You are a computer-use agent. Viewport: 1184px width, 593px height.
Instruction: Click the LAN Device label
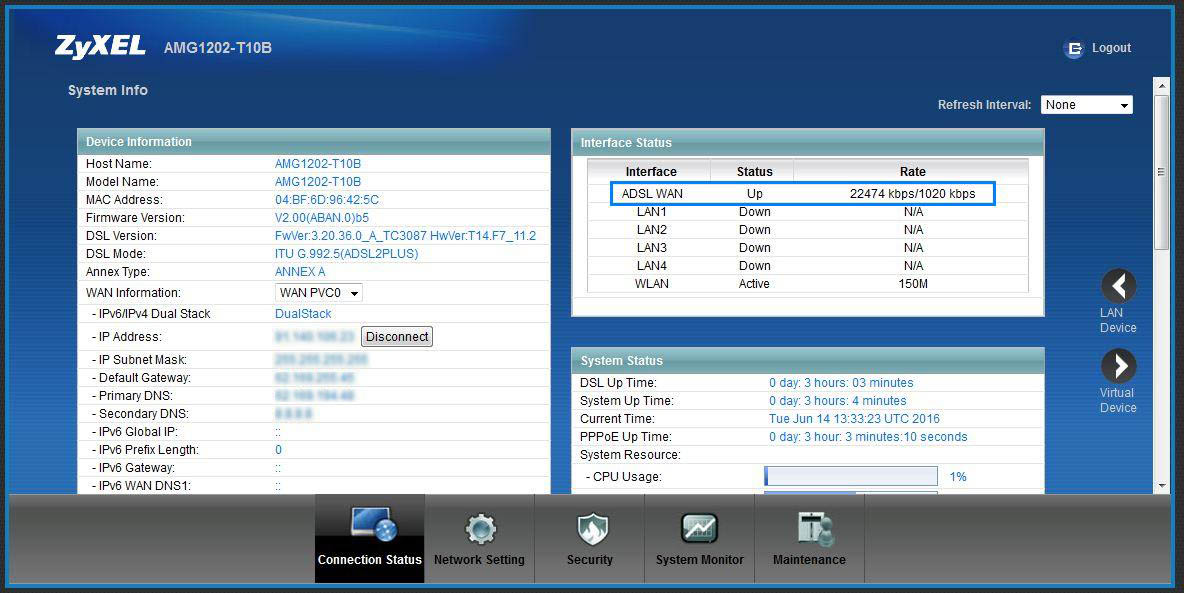[1118, 320]
